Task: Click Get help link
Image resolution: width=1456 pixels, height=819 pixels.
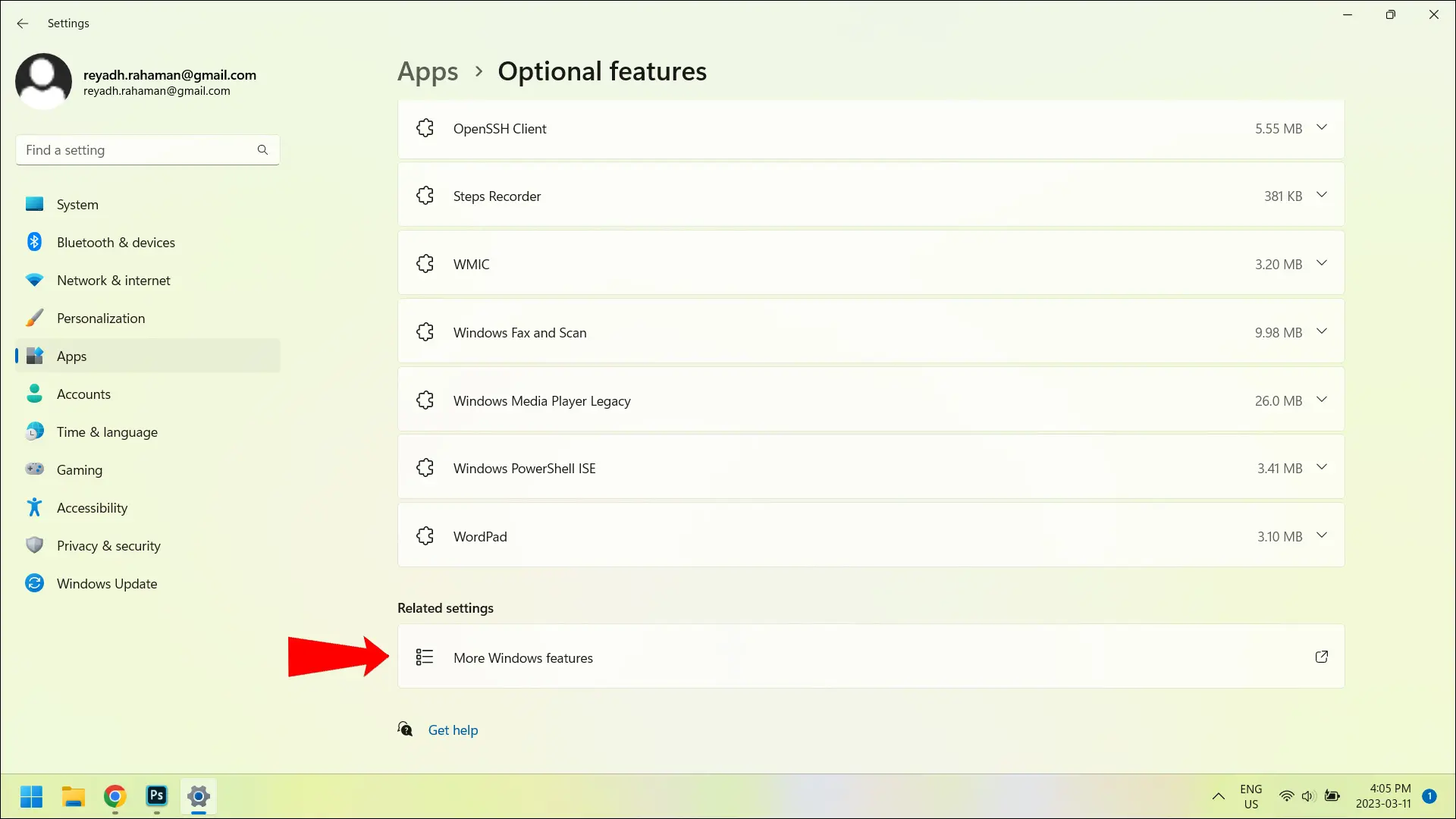Action: 452,730
